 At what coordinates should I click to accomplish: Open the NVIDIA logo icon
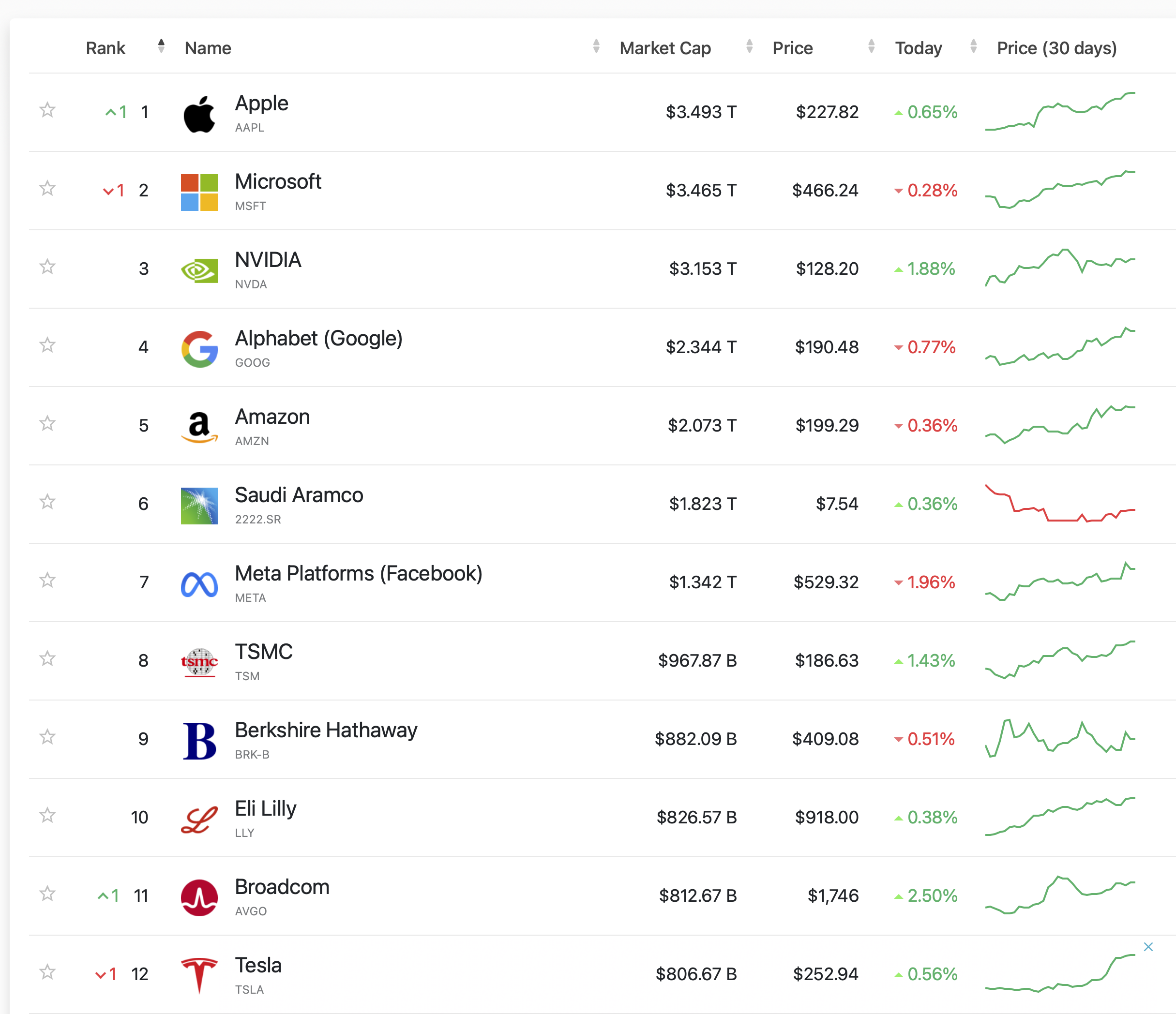click(x=199, y=270)
